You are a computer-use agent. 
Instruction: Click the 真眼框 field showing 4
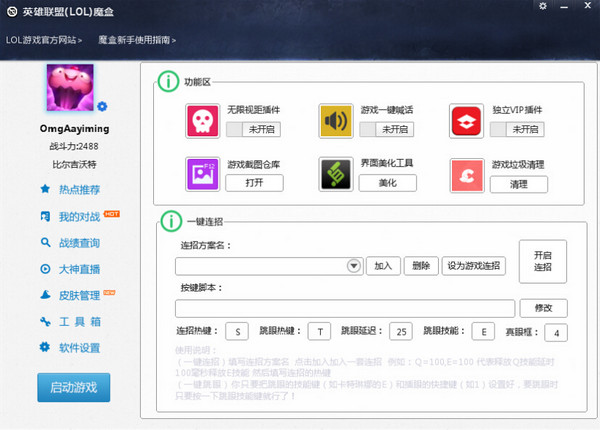pyautogui.click(x=556, y=332)
